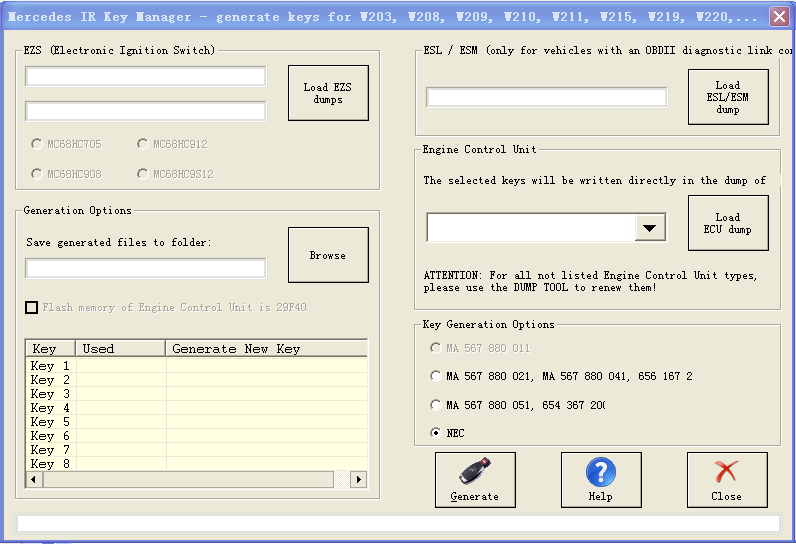Expand the Engine Control Unit type dropdown

coord(649,228)
